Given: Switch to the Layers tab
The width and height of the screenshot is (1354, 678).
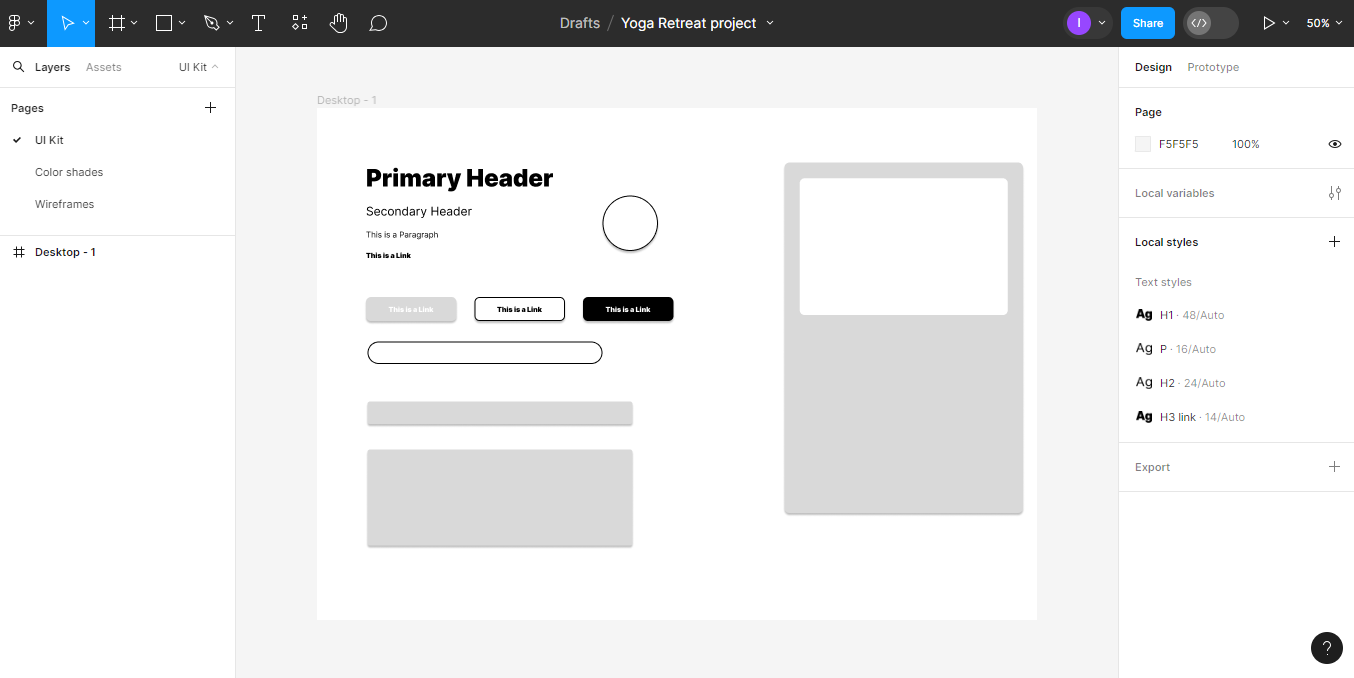Looking at the screenshot, I should [52, 67].
